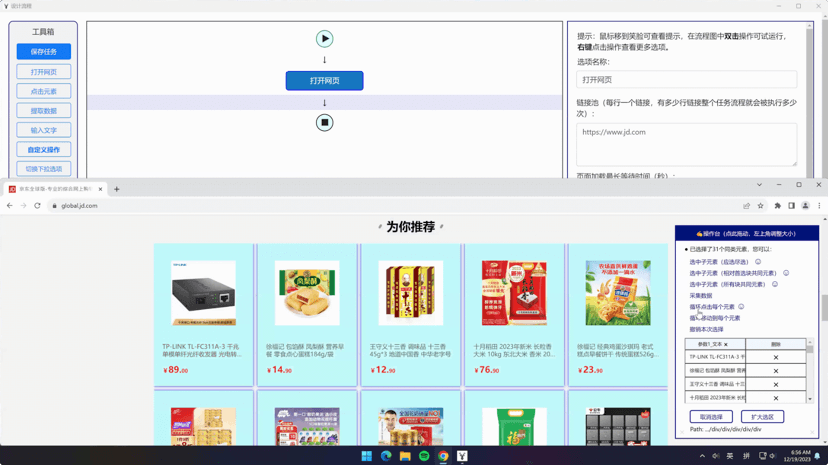
Task: Delete the 徐福记 包馅酥 row
Action: [x=776, y=371]
